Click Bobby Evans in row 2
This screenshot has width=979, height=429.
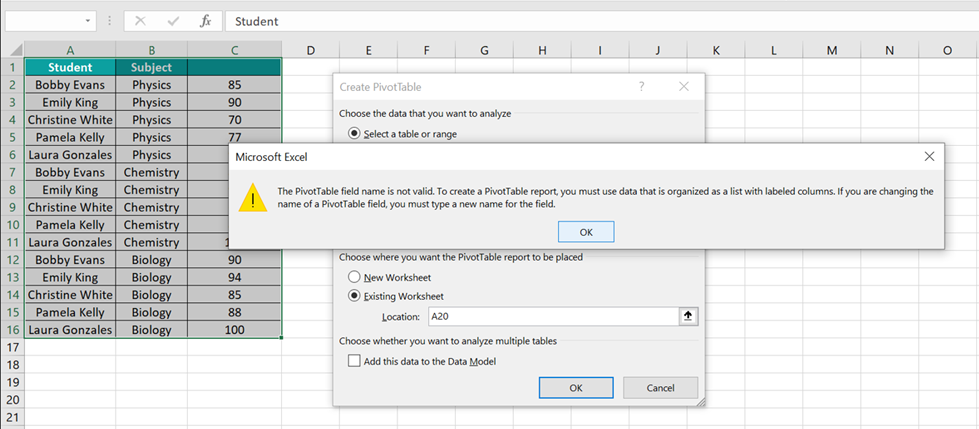(x=70, y=84)
